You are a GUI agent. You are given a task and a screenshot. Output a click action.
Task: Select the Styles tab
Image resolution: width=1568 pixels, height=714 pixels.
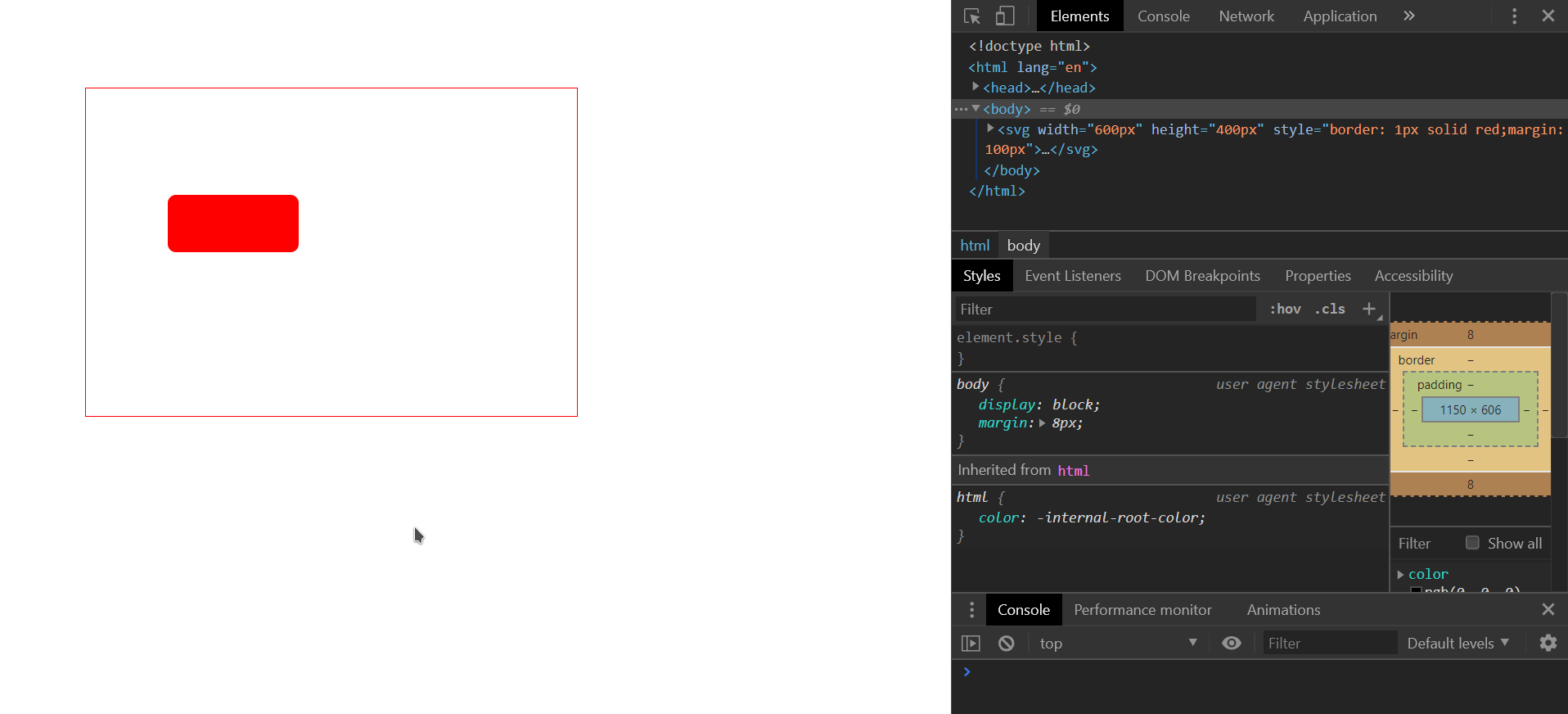click(x=981, y=276)
